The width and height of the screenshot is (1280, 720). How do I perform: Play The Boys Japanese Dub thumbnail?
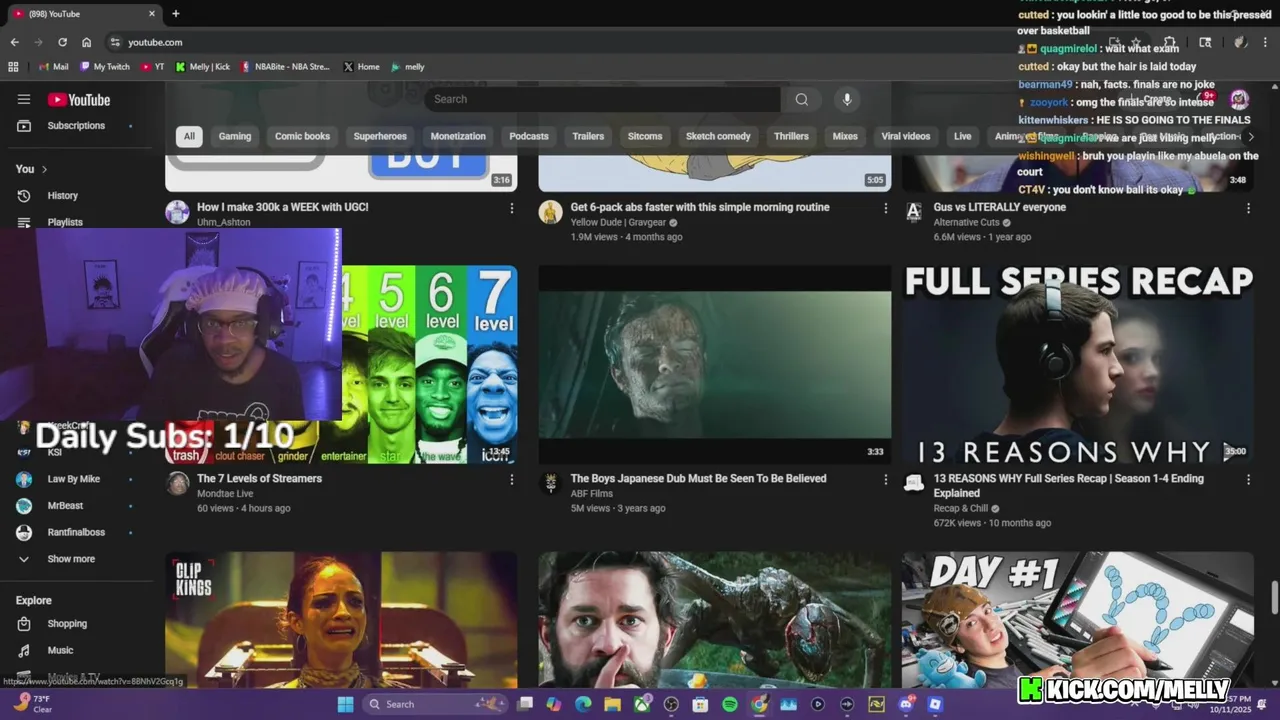[x=715, y=364]
